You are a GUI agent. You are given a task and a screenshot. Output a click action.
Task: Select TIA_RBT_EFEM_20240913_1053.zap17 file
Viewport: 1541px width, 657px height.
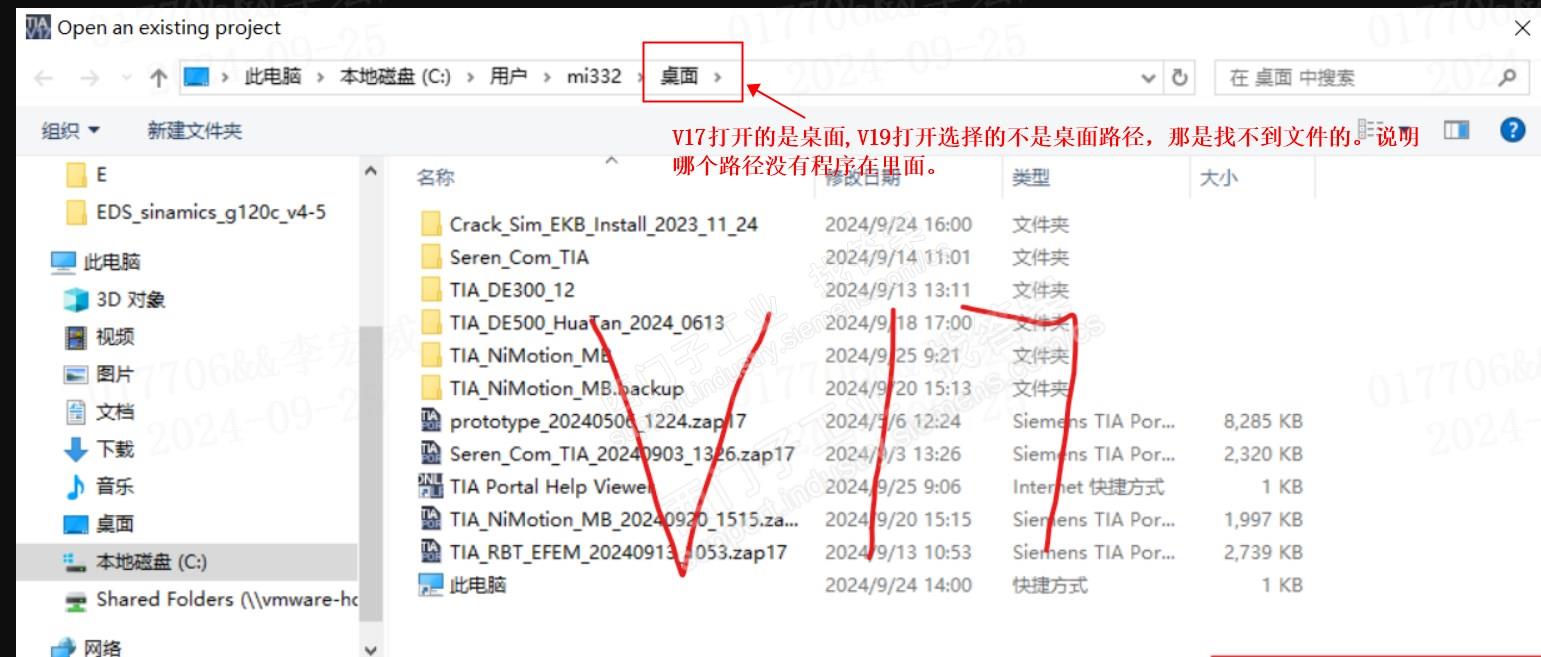pyautogui.click(x=618, y=552)
